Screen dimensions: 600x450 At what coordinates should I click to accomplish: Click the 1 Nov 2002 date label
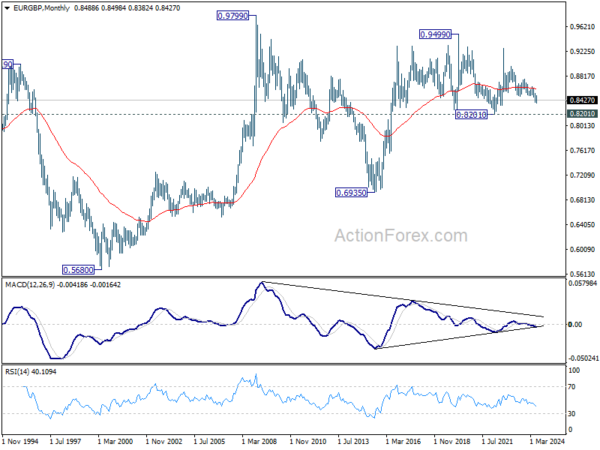click(164, 442)
